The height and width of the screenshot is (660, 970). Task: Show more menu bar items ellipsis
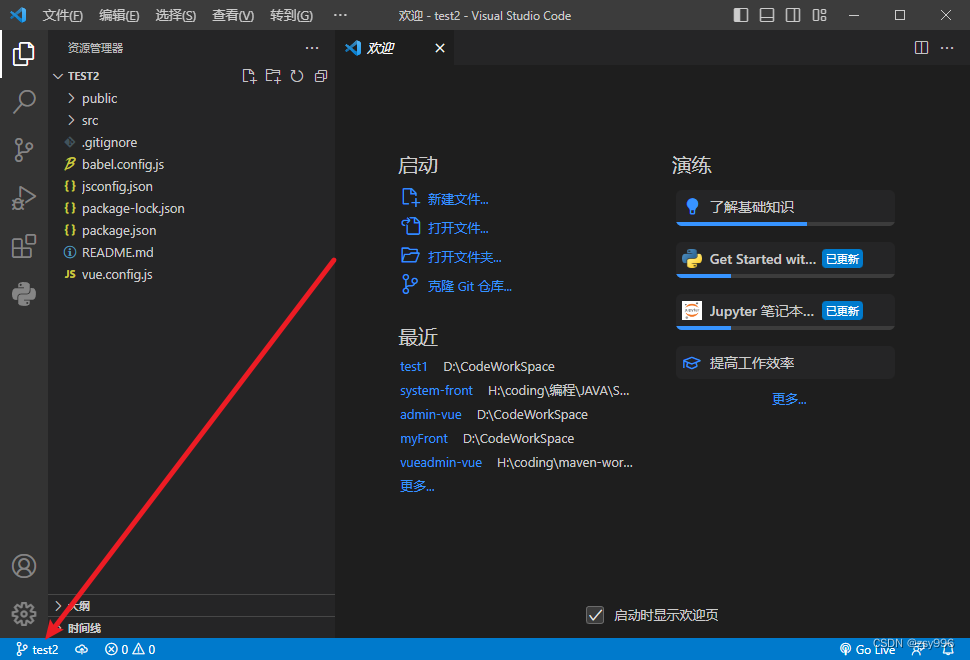(x=340, y=15)
